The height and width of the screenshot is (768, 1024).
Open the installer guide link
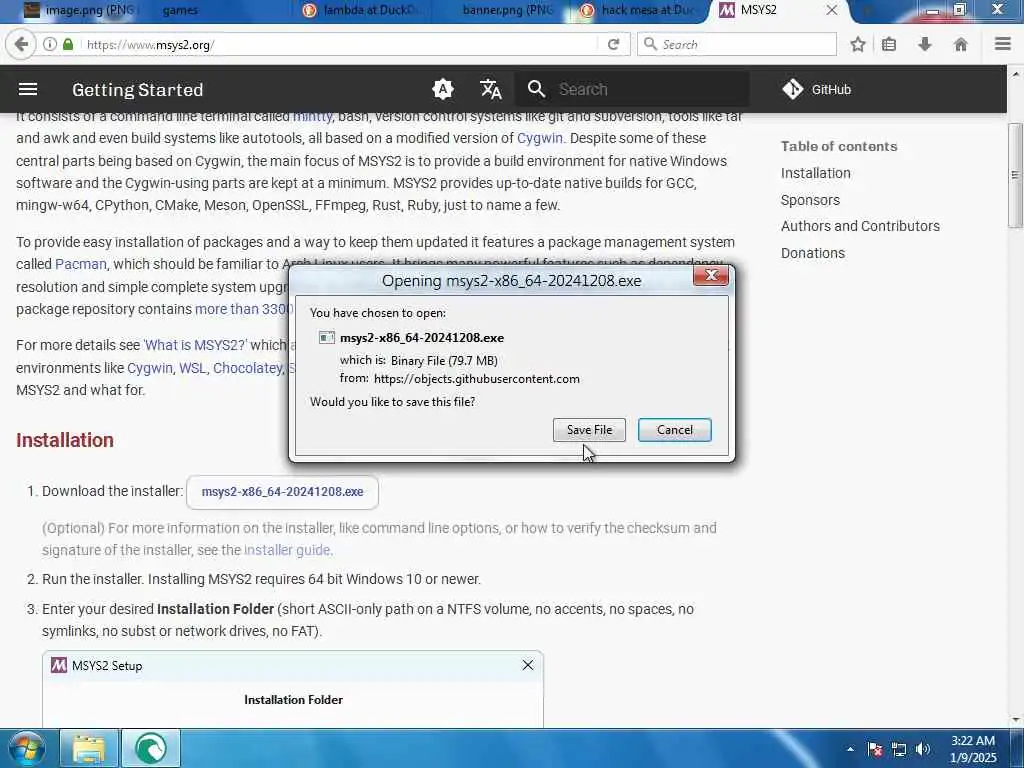[x=287, y=550]
